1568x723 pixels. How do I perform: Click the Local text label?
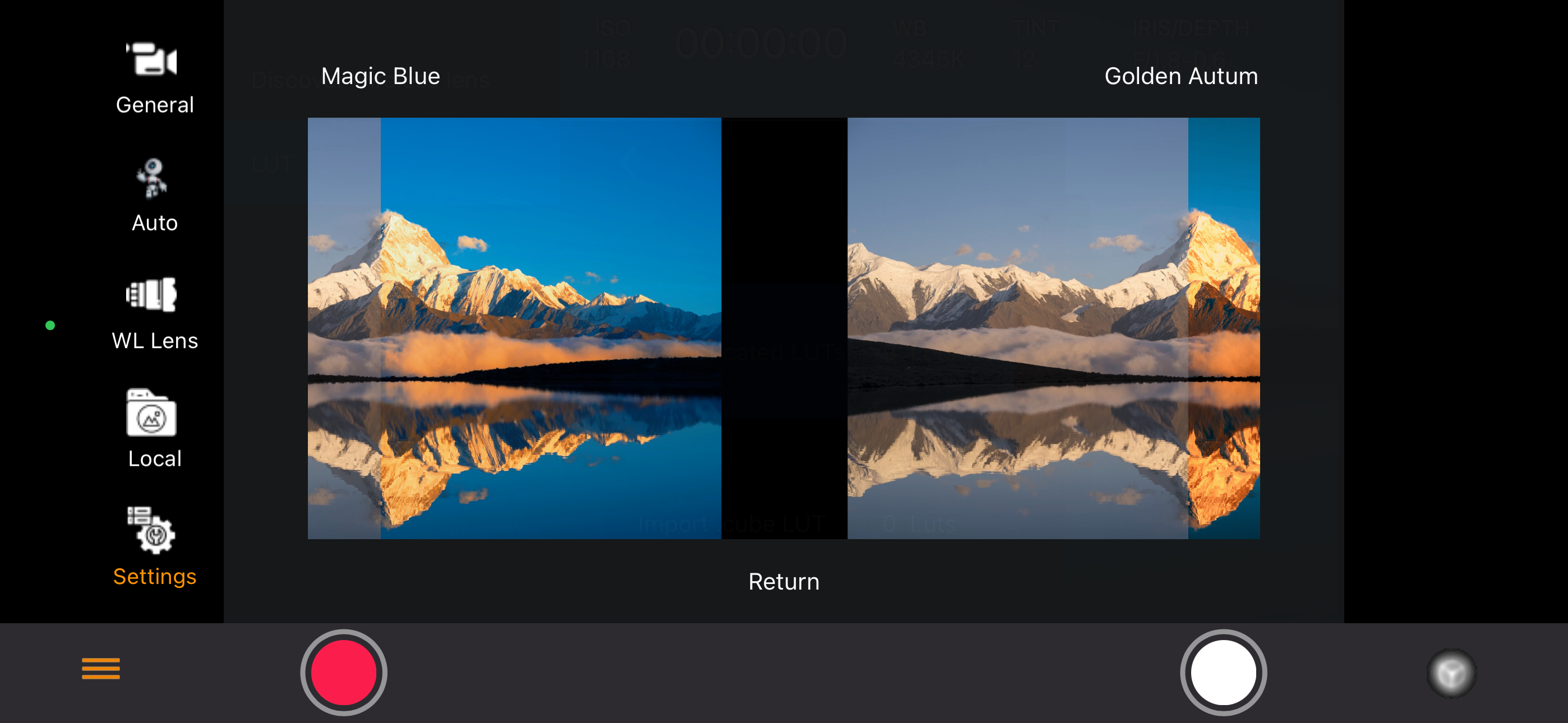155,458
